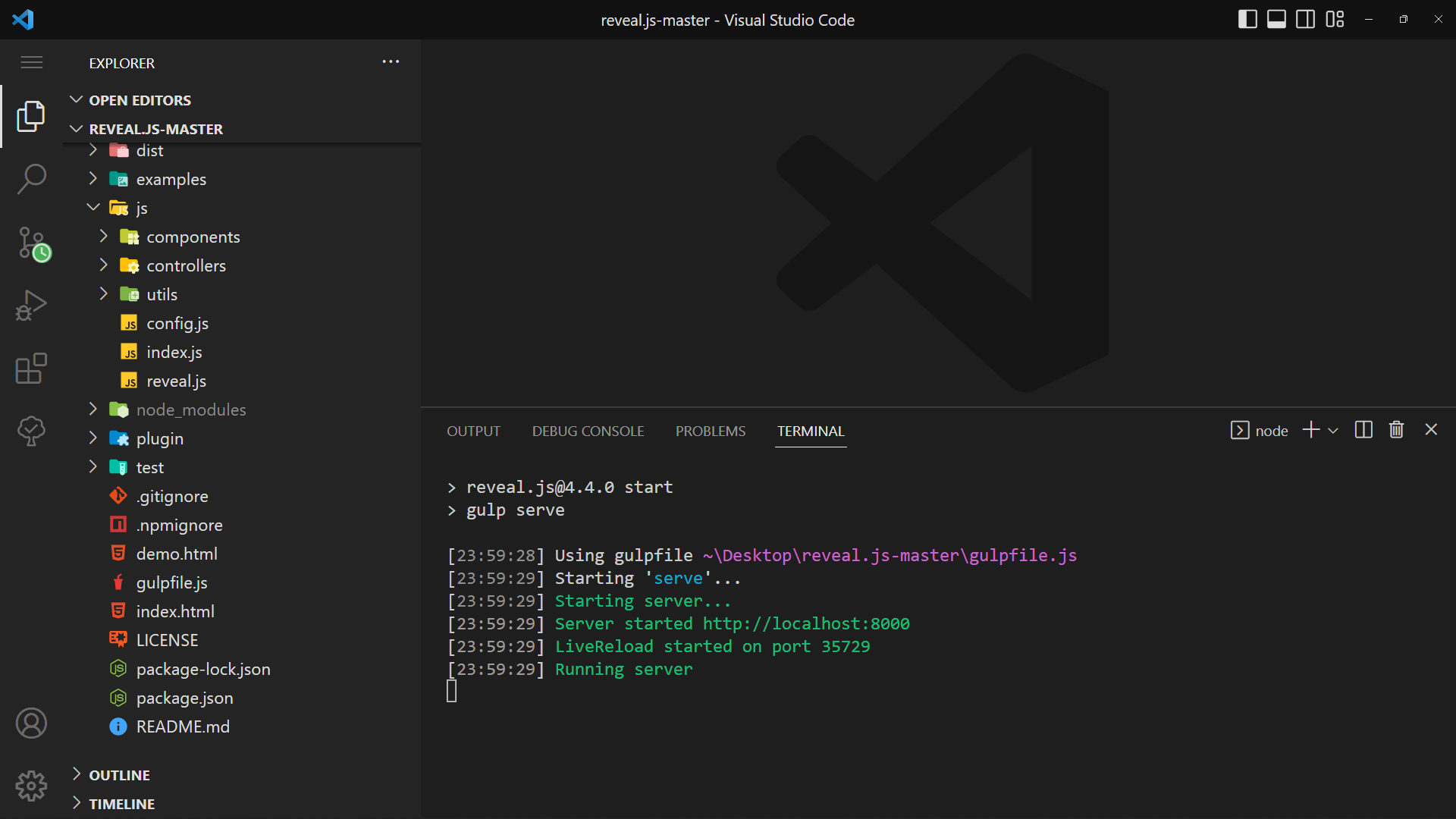Switch to the PROBLEMS tab

pyautogui.click(x=711, y=431)
